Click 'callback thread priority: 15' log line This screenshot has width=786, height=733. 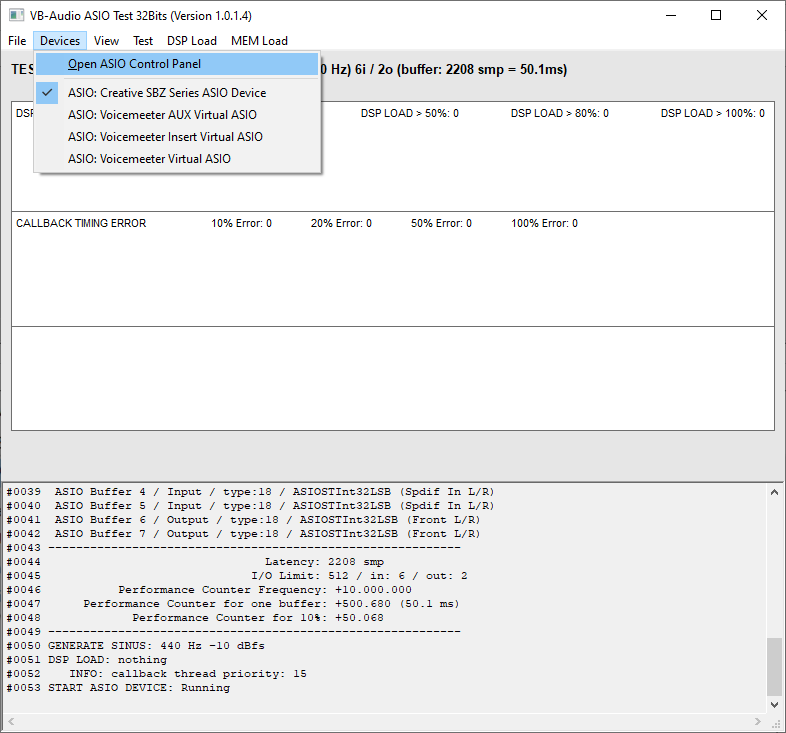(x=187, y=674)
